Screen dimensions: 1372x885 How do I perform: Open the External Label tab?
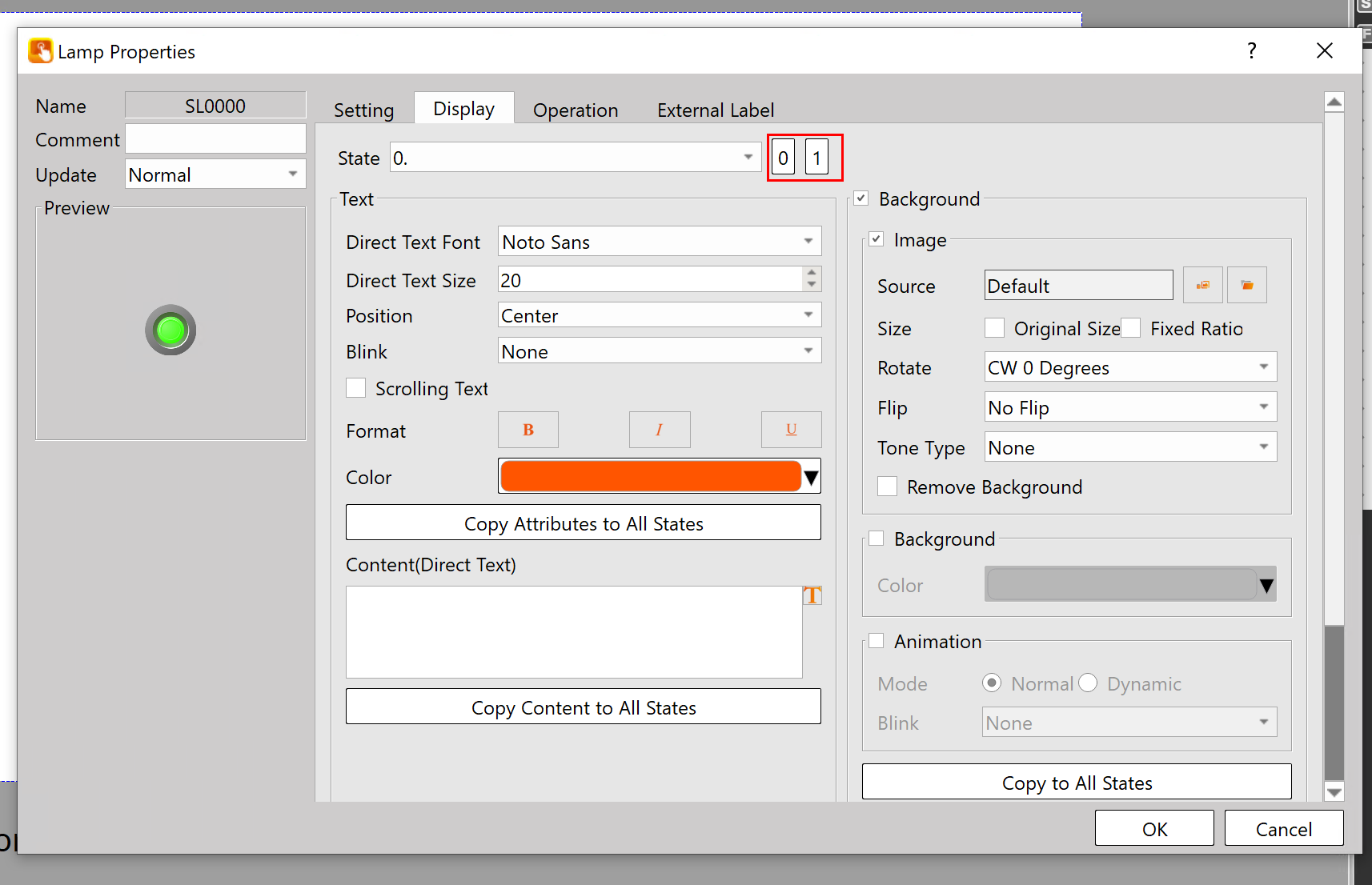click(x=715, y=110)
